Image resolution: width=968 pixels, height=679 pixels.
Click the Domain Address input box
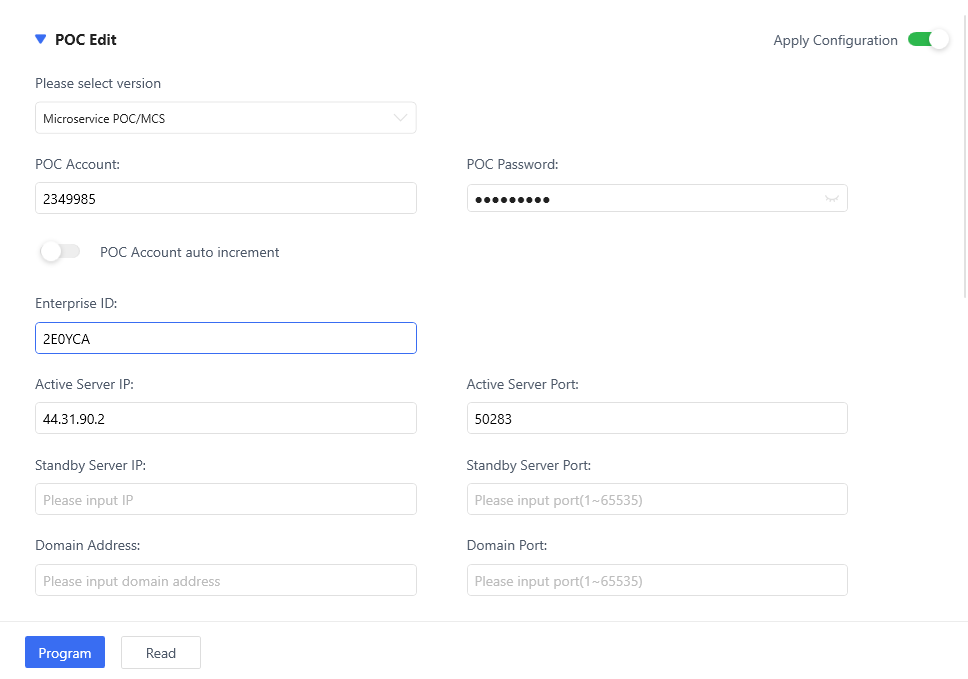225,581
